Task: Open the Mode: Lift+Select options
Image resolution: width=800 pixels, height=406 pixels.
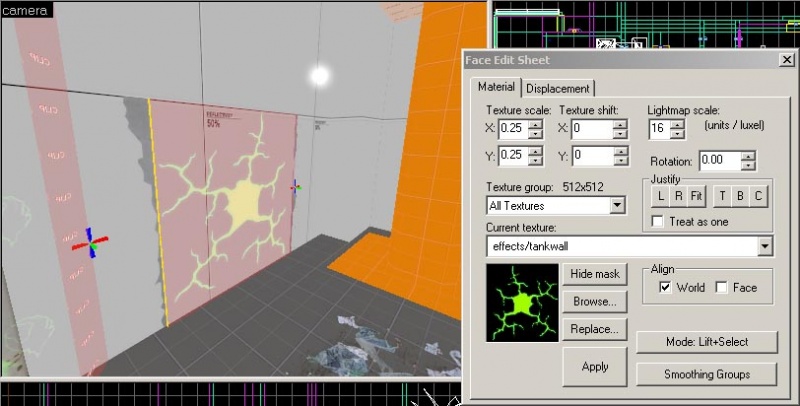Action: click(706, 342)
